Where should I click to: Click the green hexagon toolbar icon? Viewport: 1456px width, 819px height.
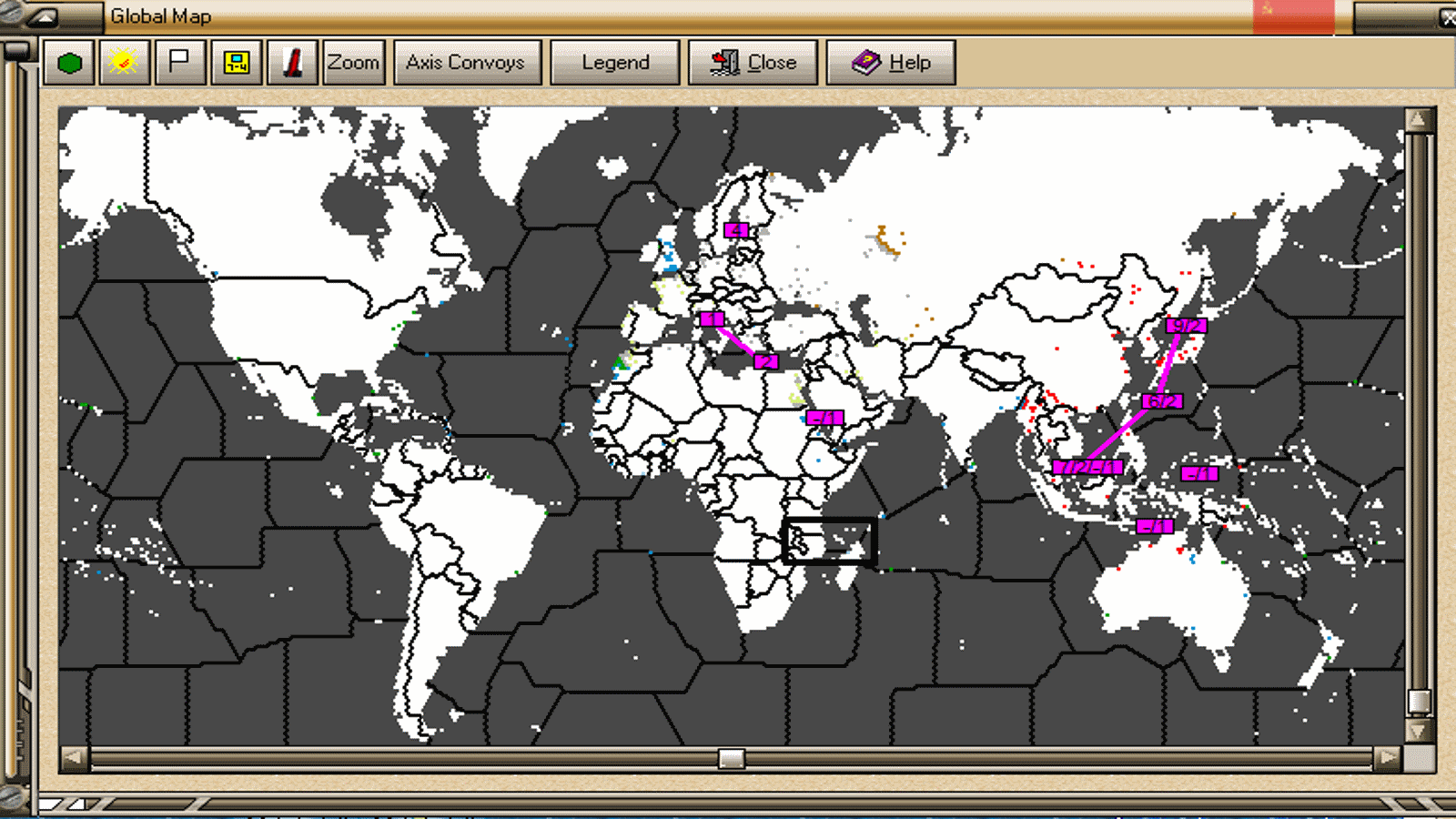(69, 63)
